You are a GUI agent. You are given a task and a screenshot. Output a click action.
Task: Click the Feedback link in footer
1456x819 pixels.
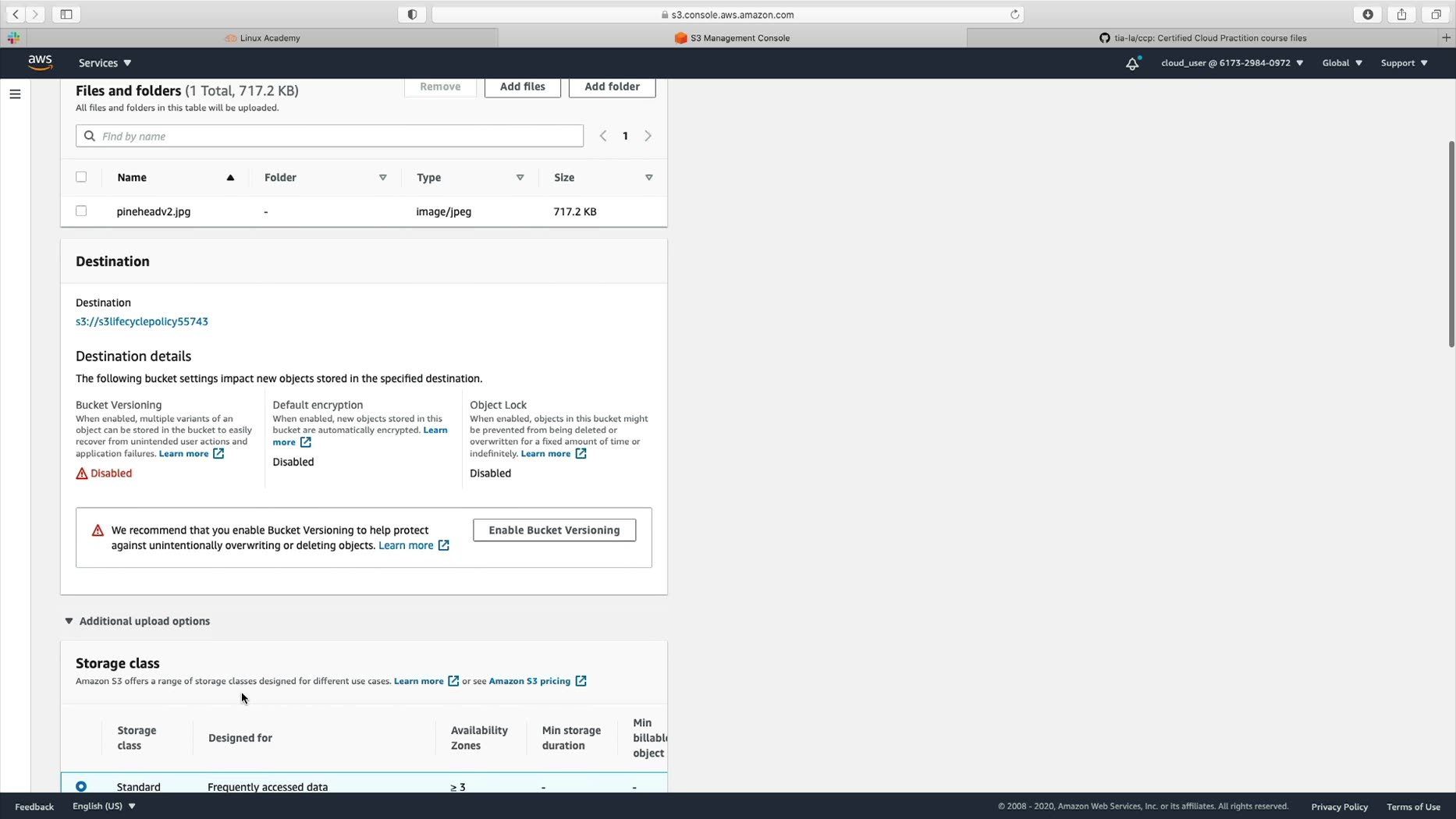(x=34, y=807)
